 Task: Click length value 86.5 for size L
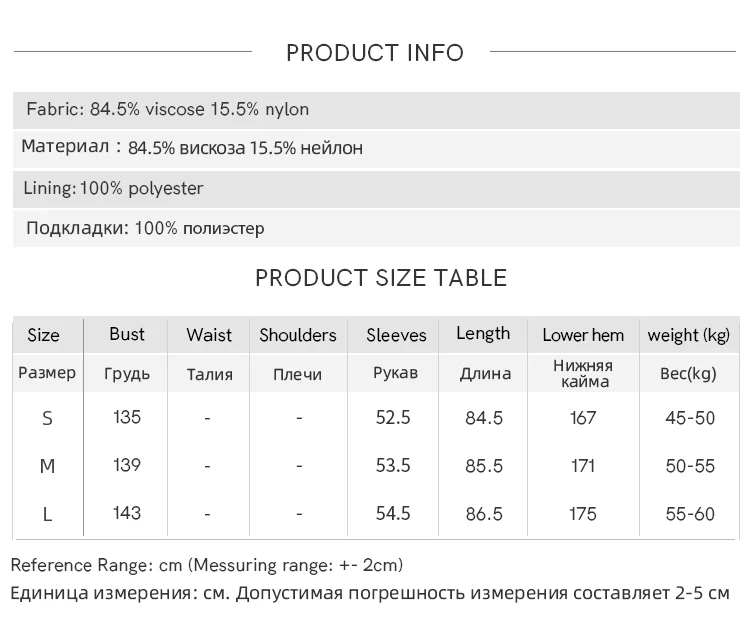click(x=484, y=514)
